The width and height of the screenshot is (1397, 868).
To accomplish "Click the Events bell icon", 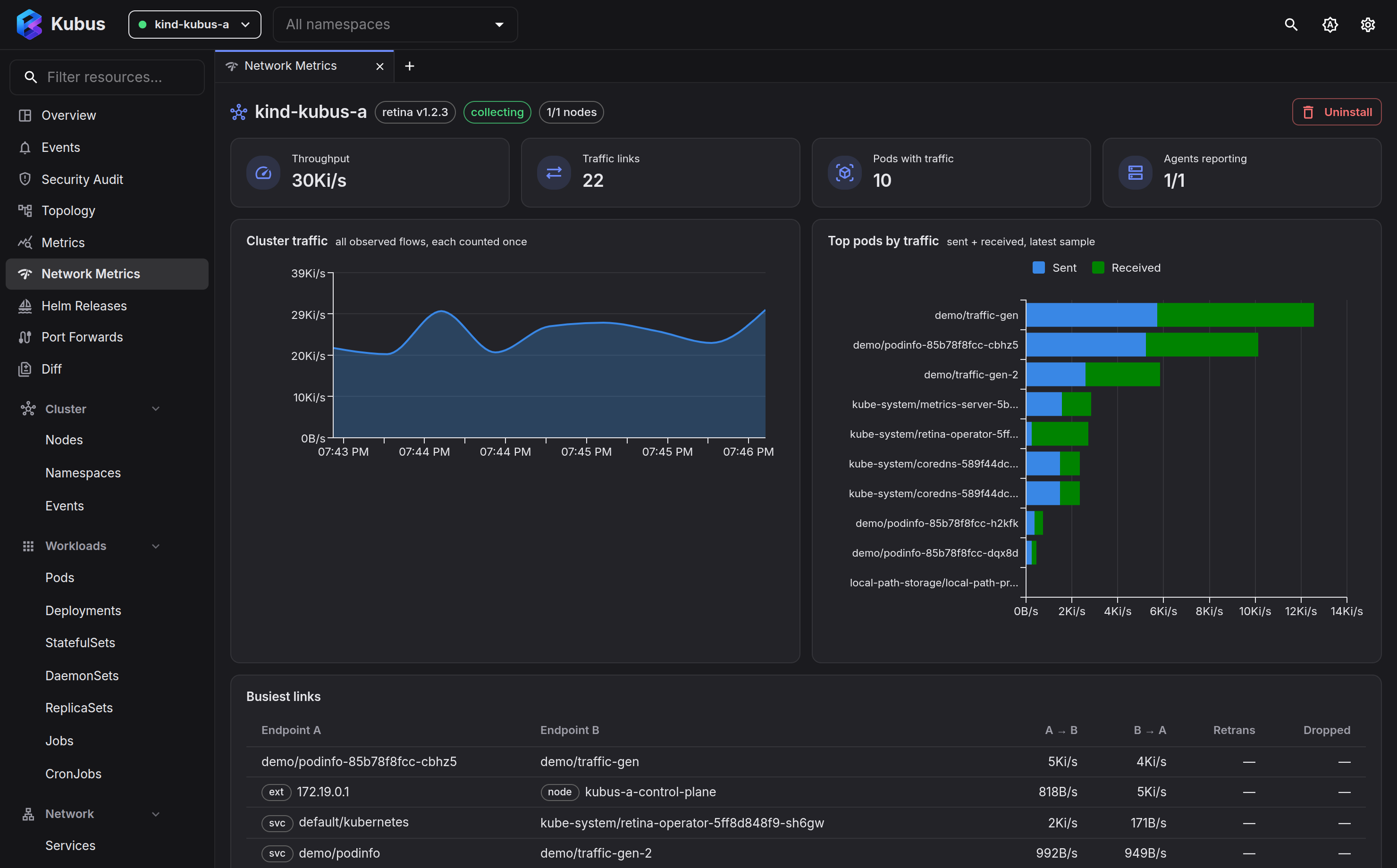I will 25,148.
